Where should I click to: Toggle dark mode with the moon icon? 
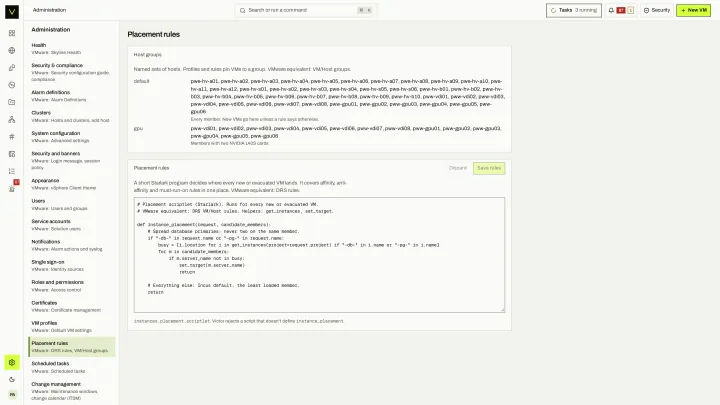pyautogui.click(x=12, y=380)
